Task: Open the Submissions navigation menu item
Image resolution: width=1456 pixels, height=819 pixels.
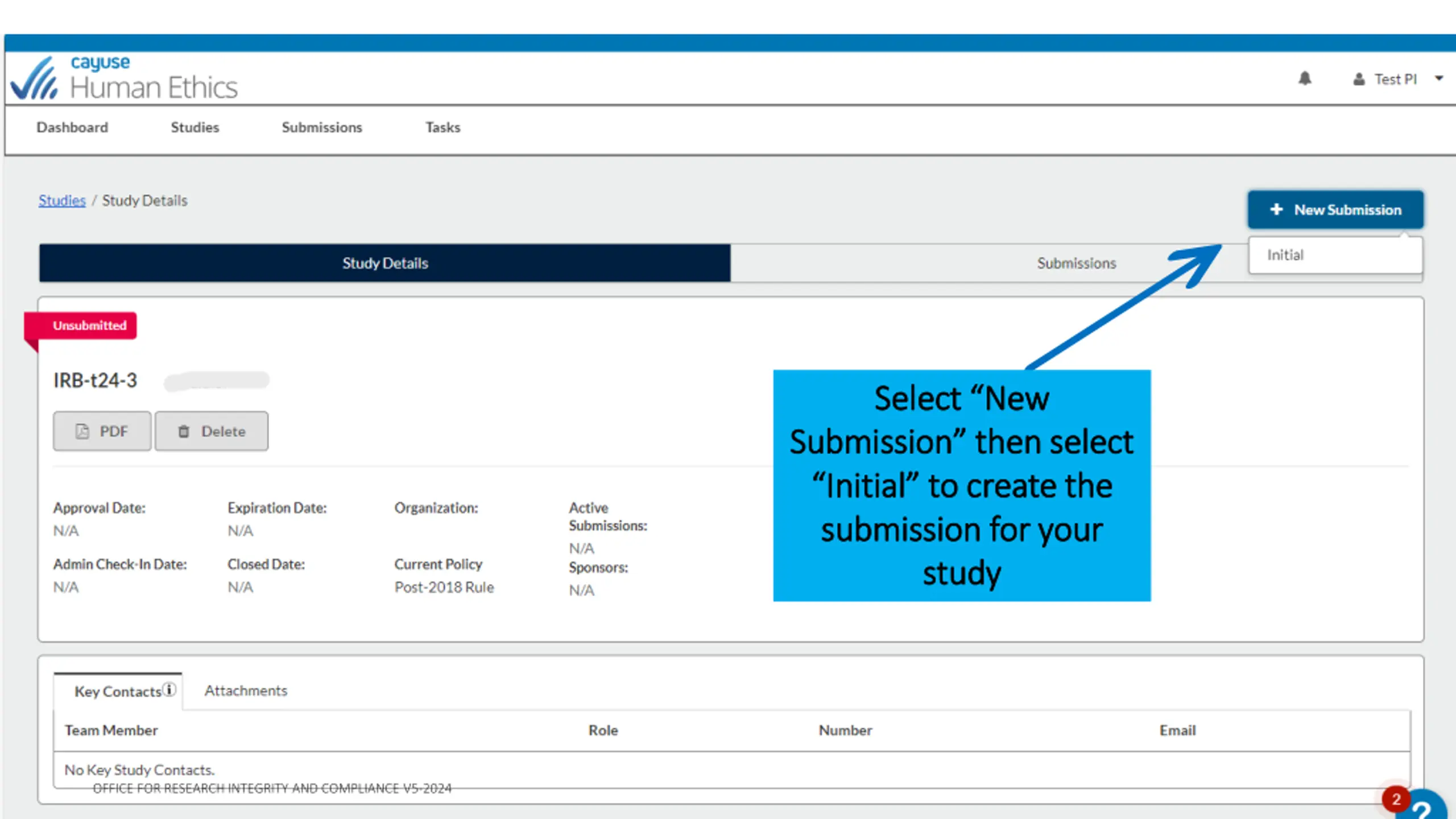Action: point(322,127)
